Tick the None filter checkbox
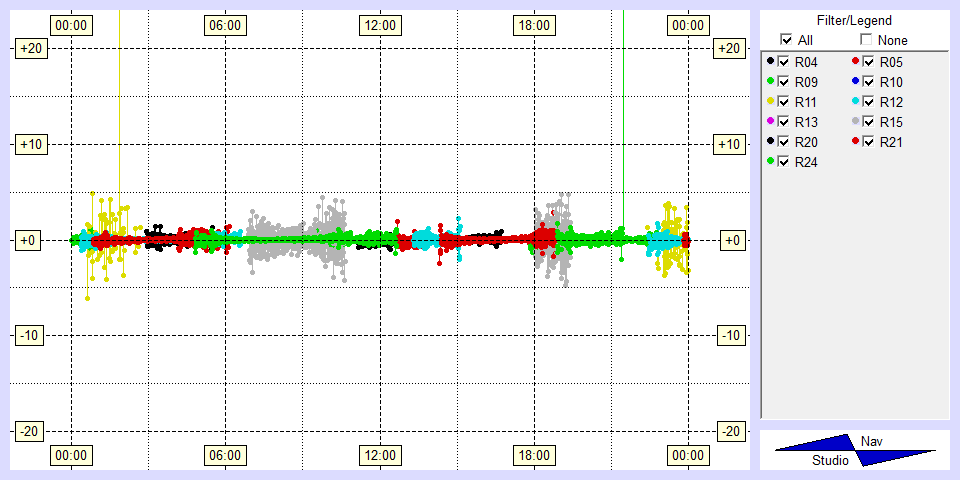Image resolution: width=960 pixels, height=480 pixels. tap(867, 40)
